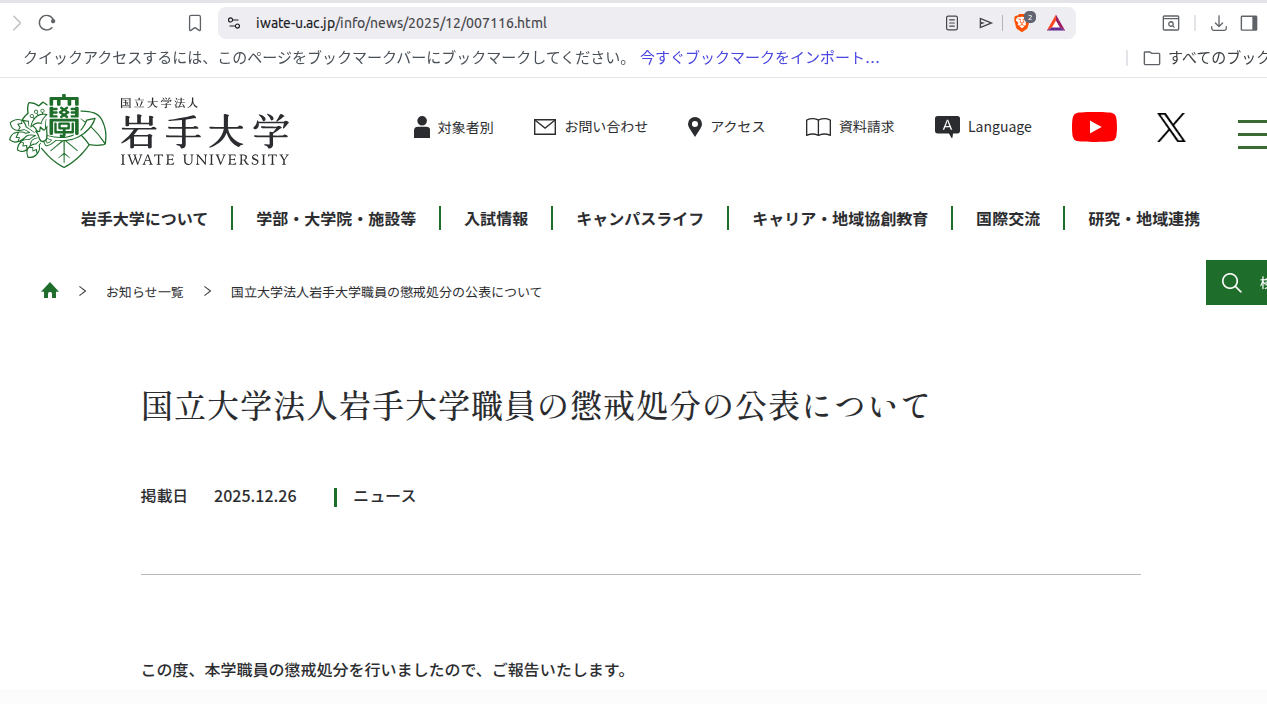Click the Iwate University logo

[150, 131]
